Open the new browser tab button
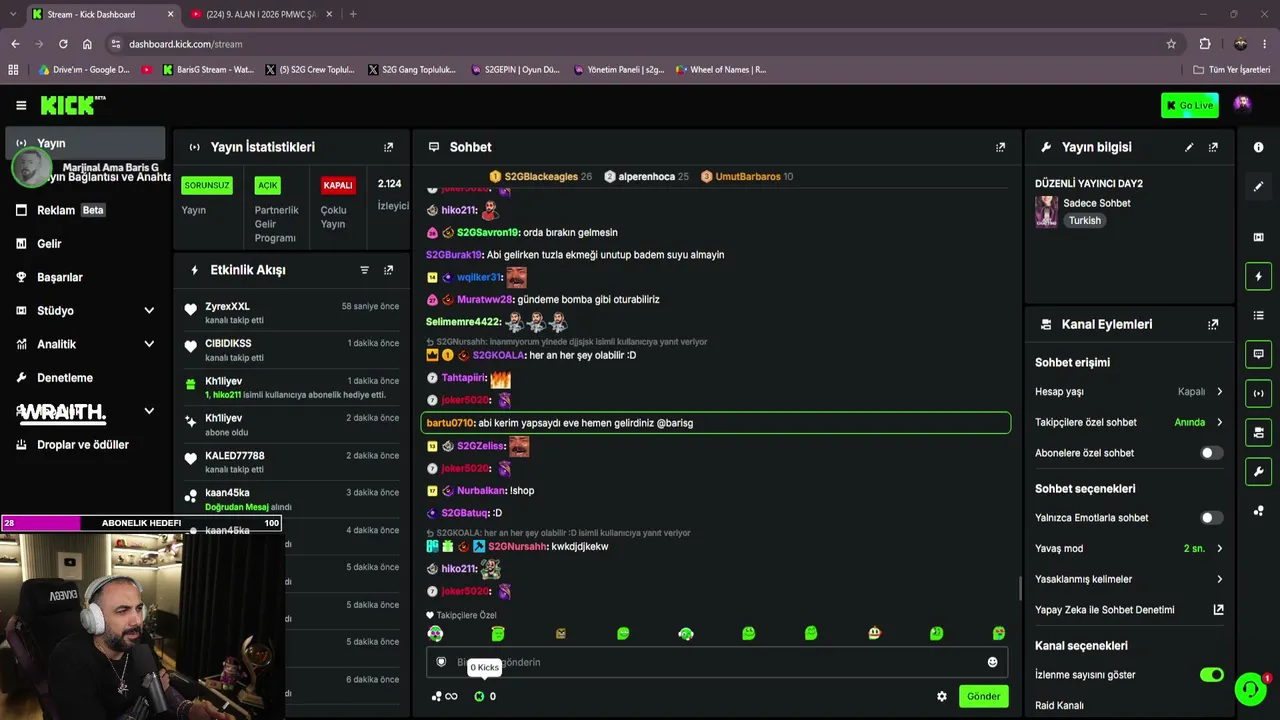The height and width of the screenshot is (720, 1280). tap(353, 14)
